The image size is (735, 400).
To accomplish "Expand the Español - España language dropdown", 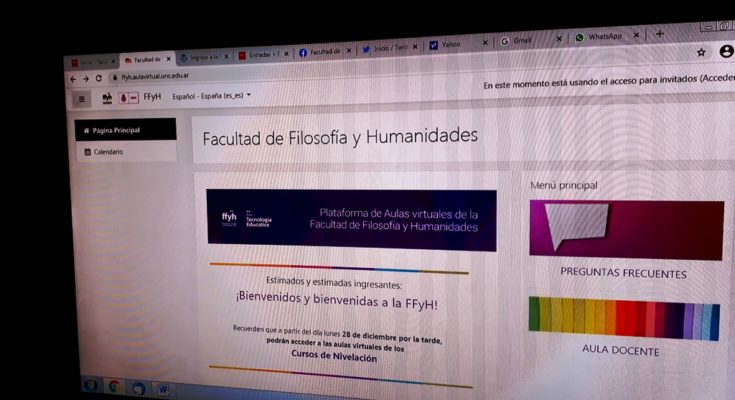I will (x=212, y=97).
